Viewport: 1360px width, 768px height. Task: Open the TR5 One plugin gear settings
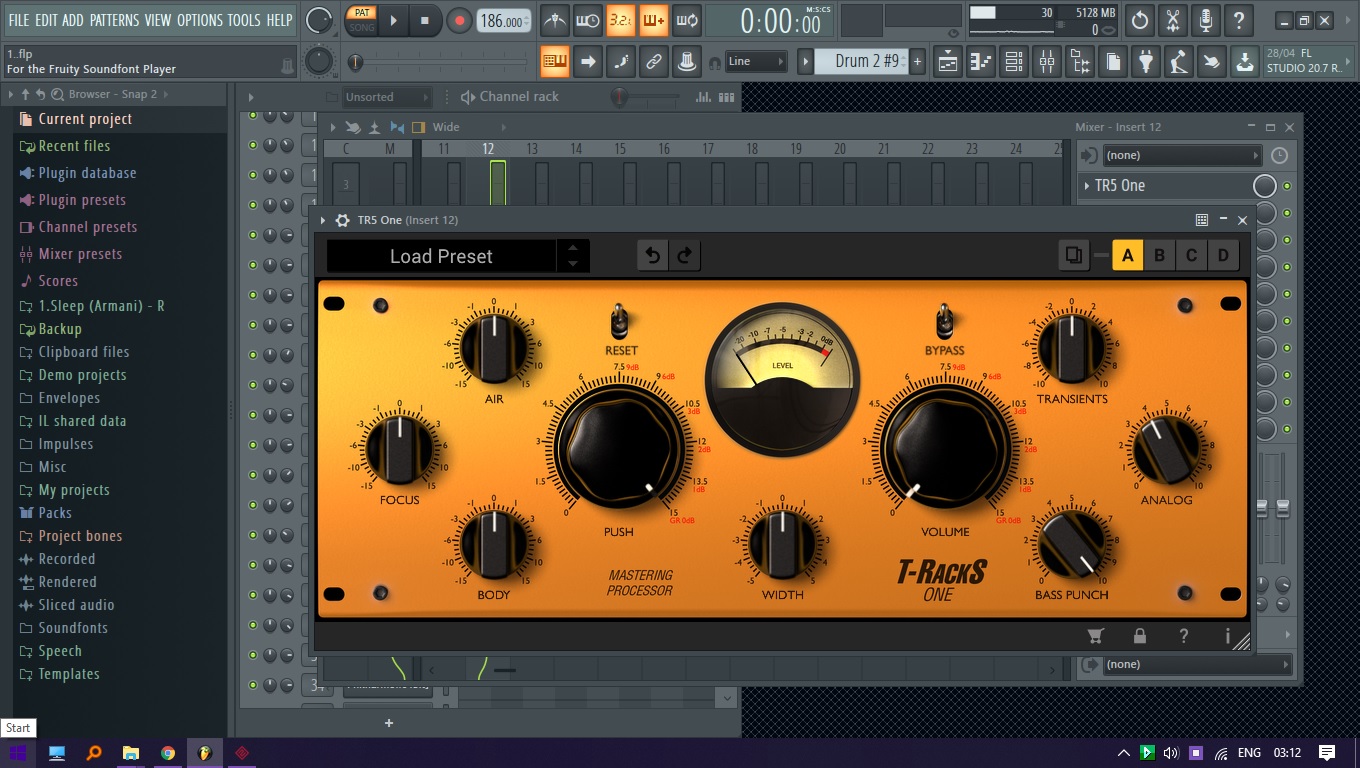click(x=343, y=220)
